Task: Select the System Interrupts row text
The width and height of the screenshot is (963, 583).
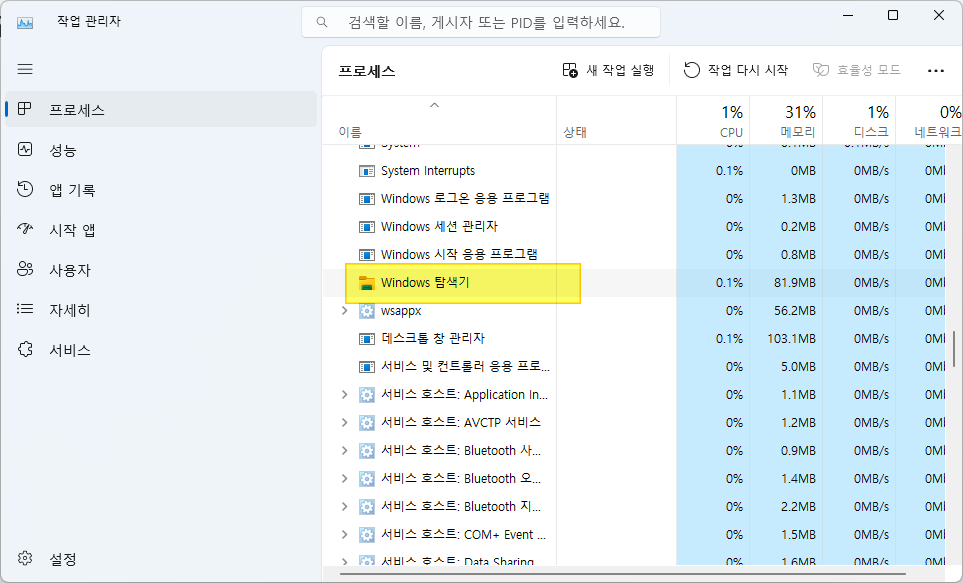Action: click(427, 171)
